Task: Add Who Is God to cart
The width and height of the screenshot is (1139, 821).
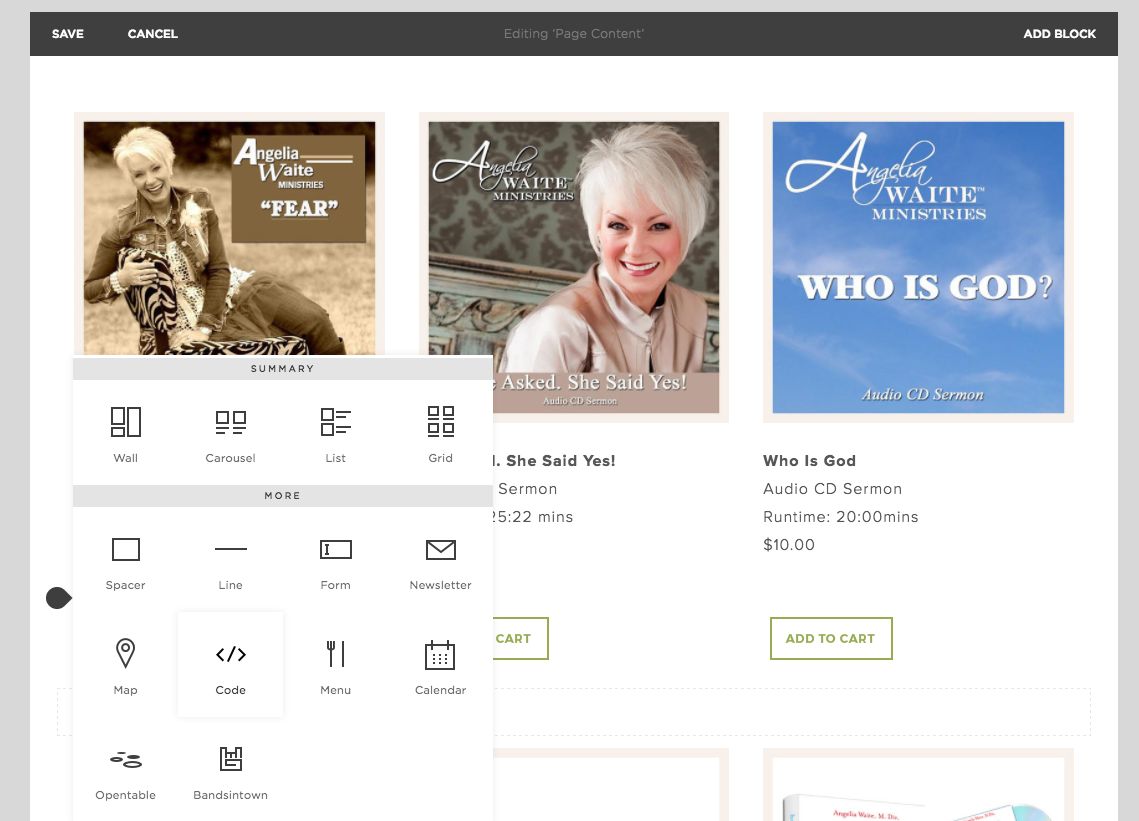Action: (831, 639)
